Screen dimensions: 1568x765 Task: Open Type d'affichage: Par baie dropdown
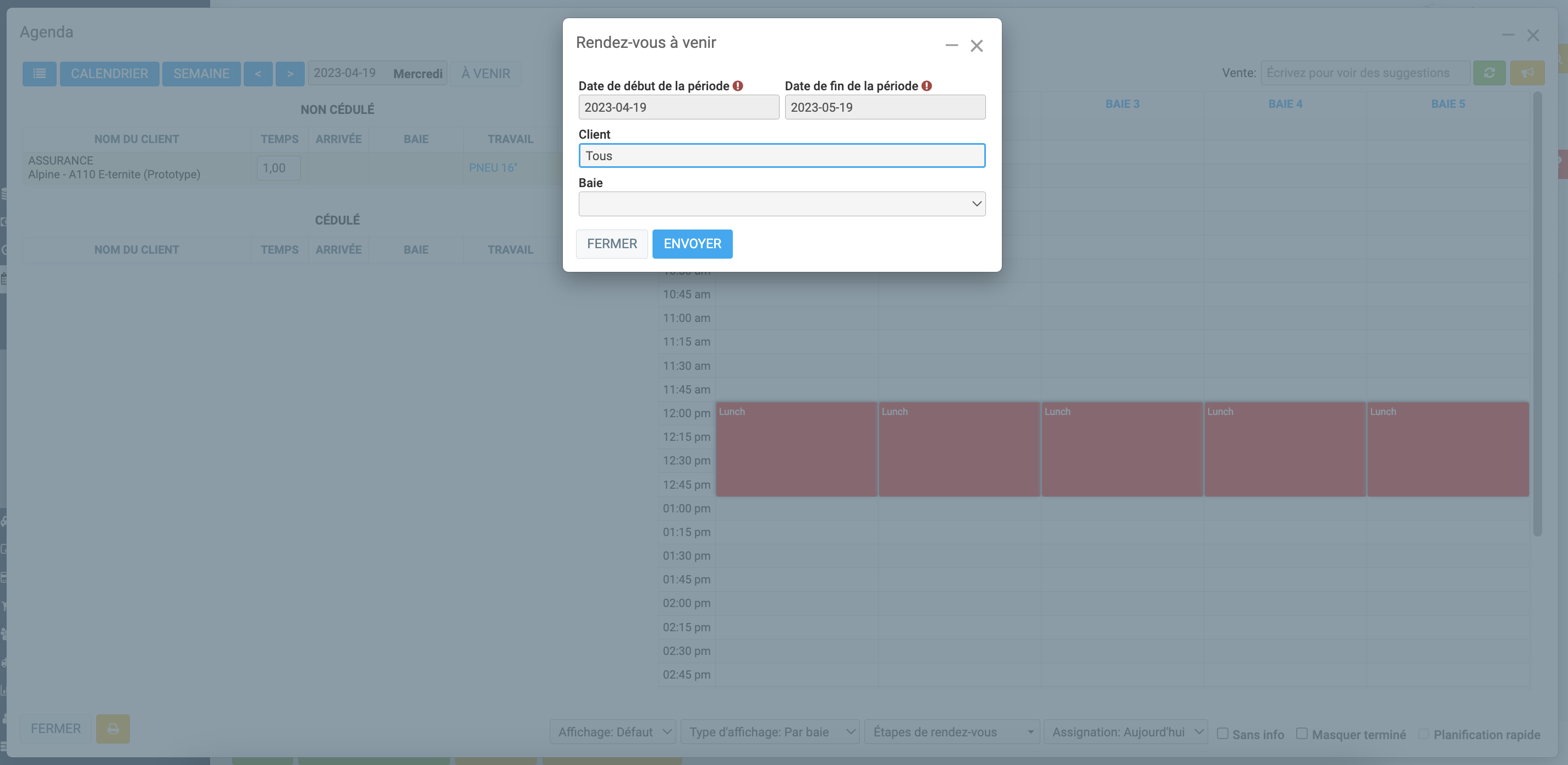(x=769, y=731)
